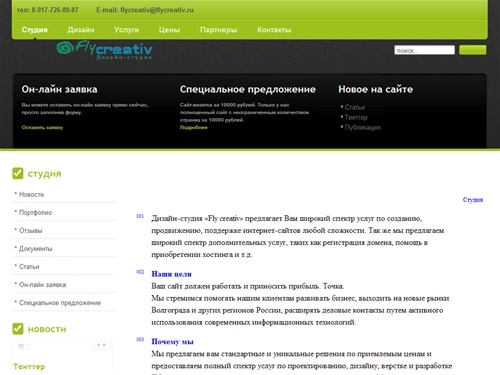Click the next arrow in news widget

104,345
